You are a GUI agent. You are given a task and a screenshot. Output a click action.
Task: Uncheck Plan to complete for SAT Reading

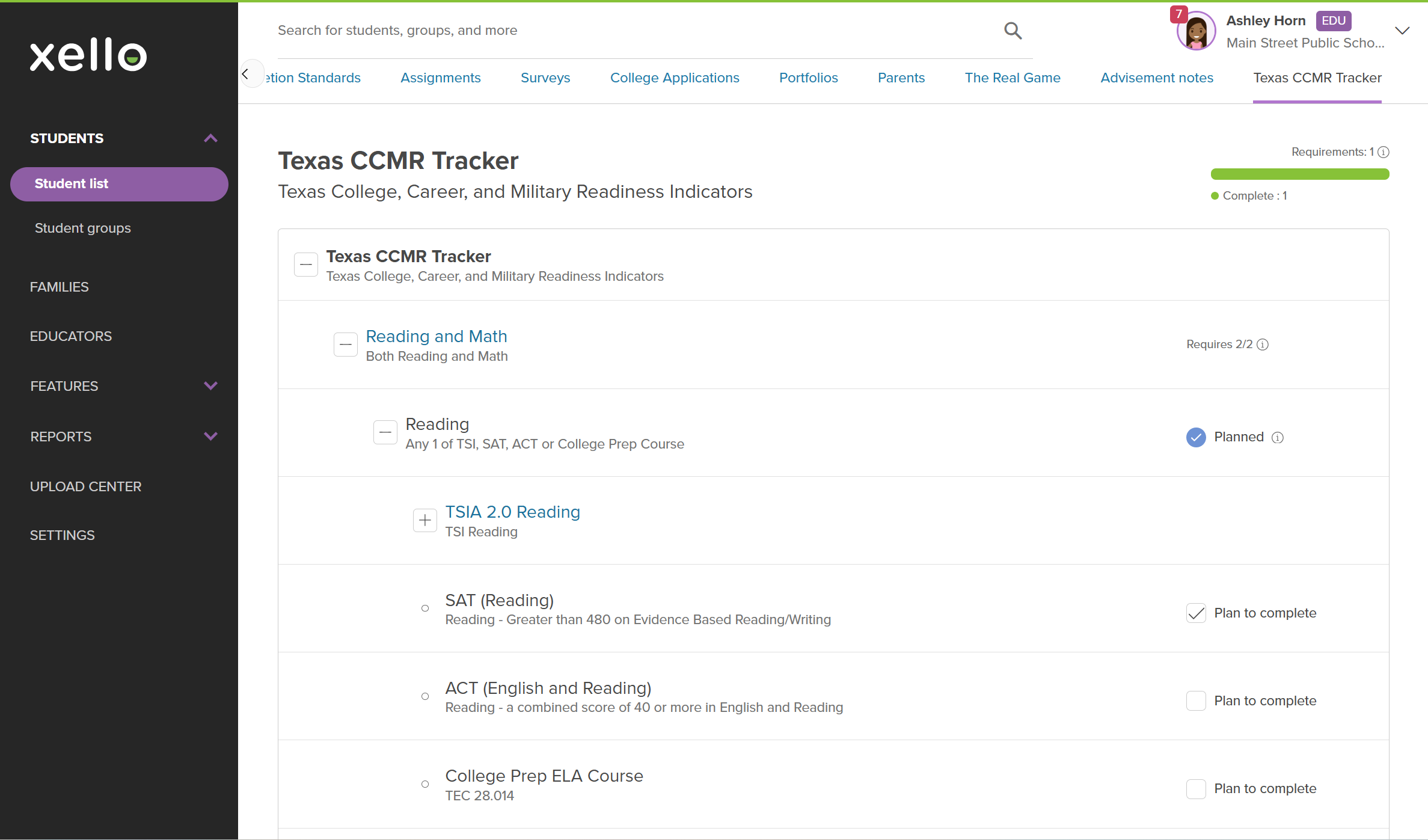1195,613
